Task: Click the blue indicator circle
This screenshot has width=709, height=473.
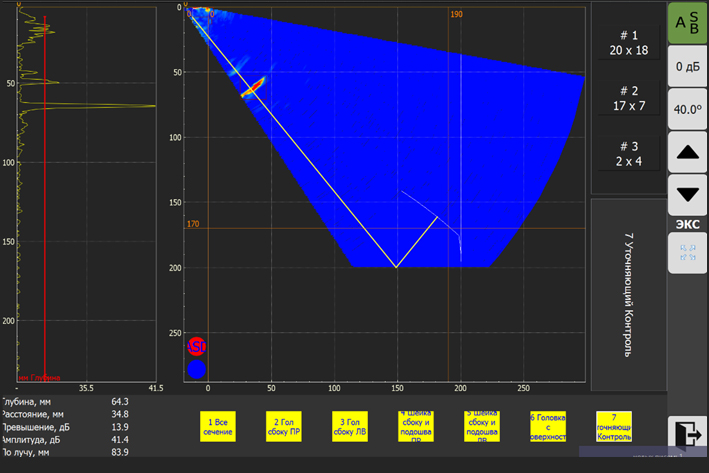Action: (x=196, y=369)
